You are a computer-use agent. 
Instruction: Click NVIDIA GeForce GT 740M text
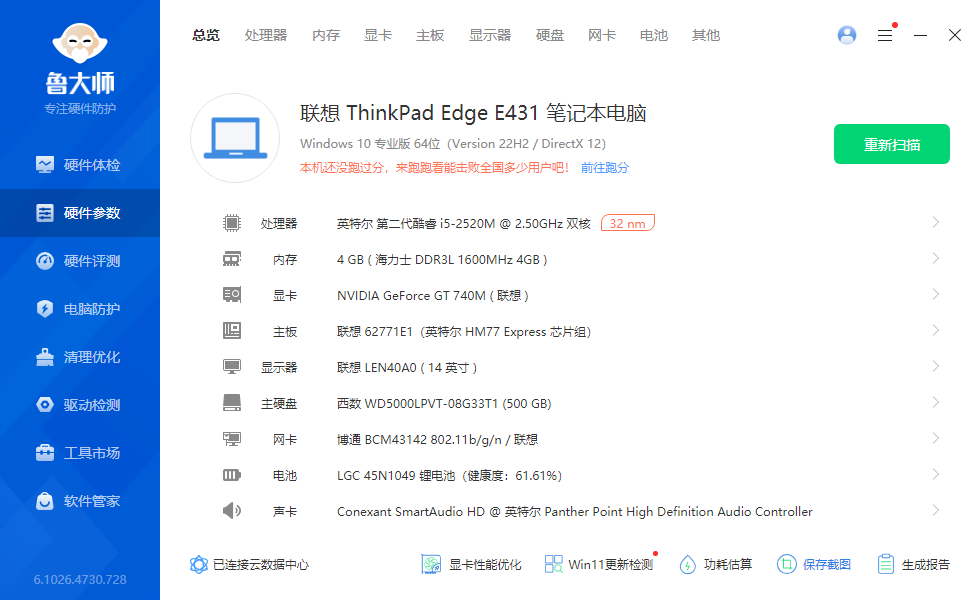[x=432, y=296]
